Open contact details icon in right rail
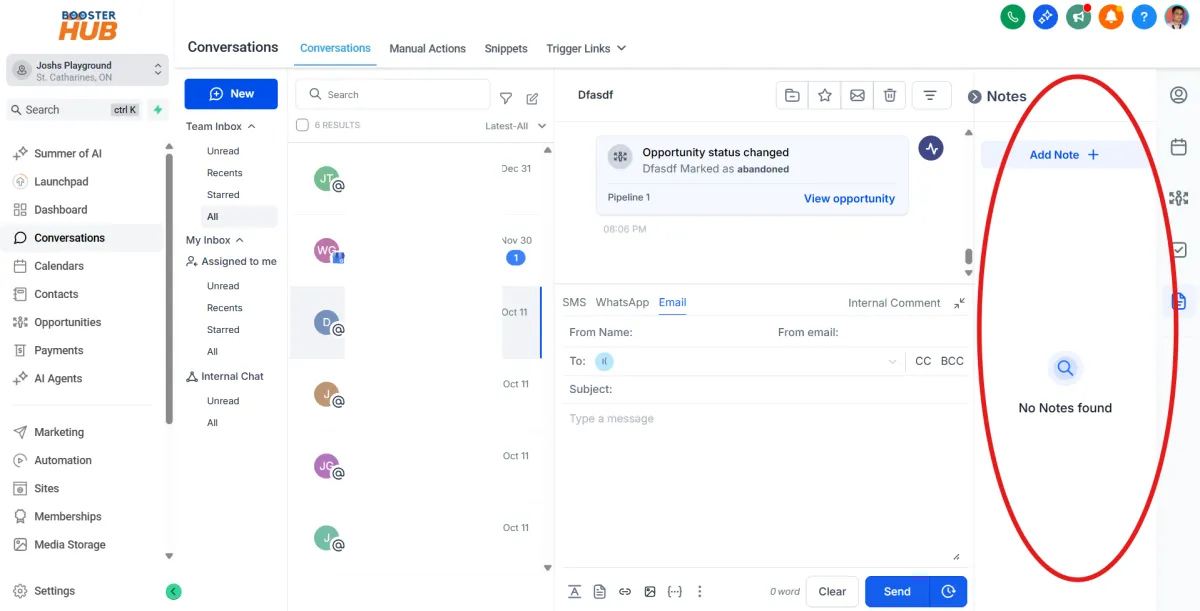 click(1179, 95)
